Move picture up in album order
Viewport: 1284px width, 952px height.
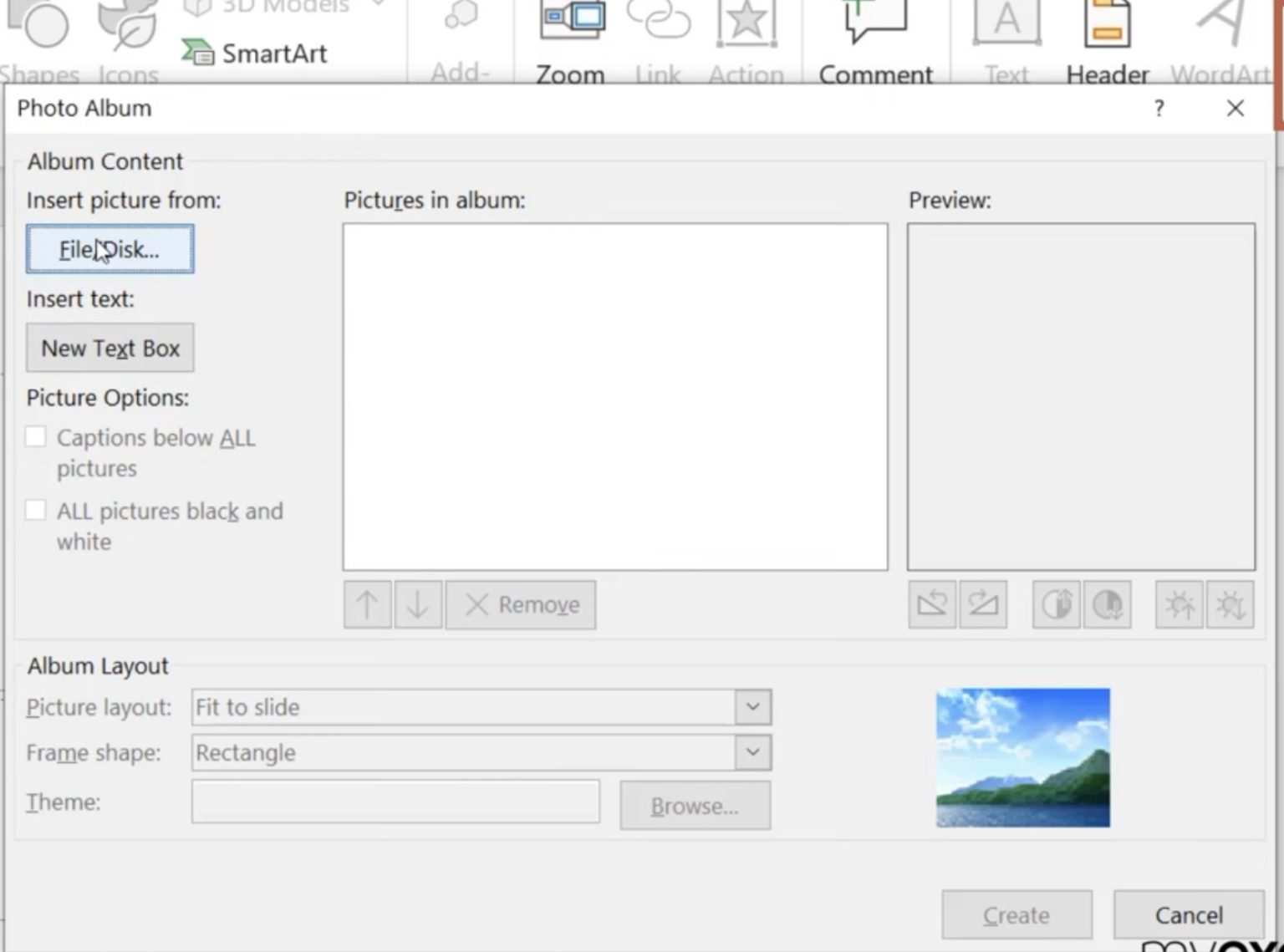click(x=367, y=604)
